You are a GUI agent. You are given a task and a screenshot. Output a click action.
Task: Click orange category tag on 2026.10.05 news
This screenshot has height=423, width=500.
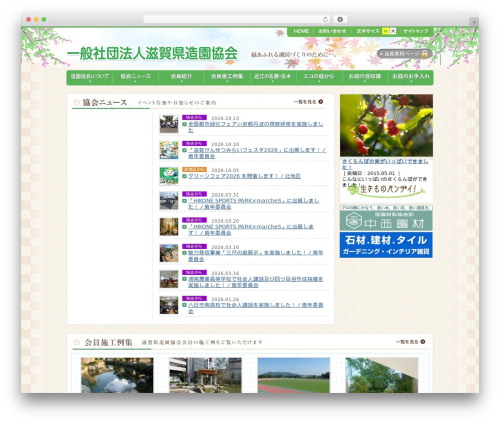tap(194, 169)
